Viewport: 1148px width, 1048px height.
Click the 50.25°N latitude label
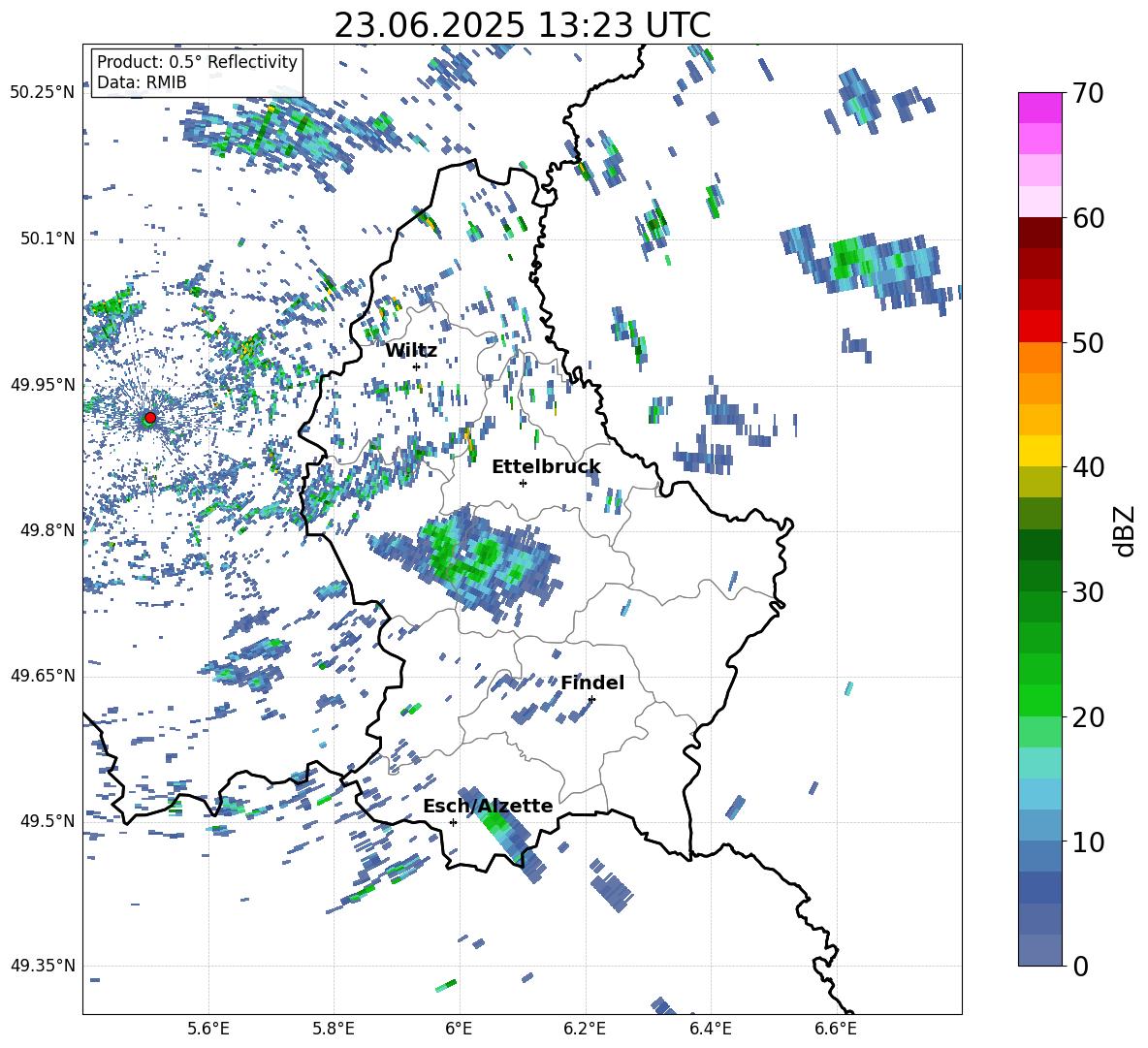coord(43,92)
